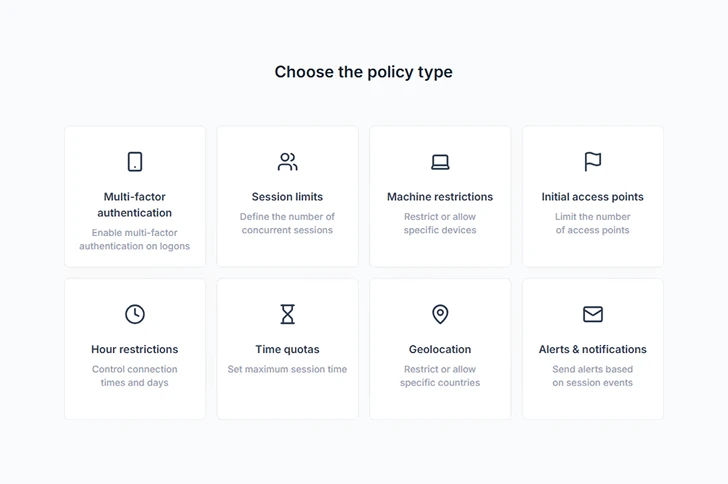Pick the Initial access points title
The width and height of the screenshot is (728, 484).
pos(592,197)
